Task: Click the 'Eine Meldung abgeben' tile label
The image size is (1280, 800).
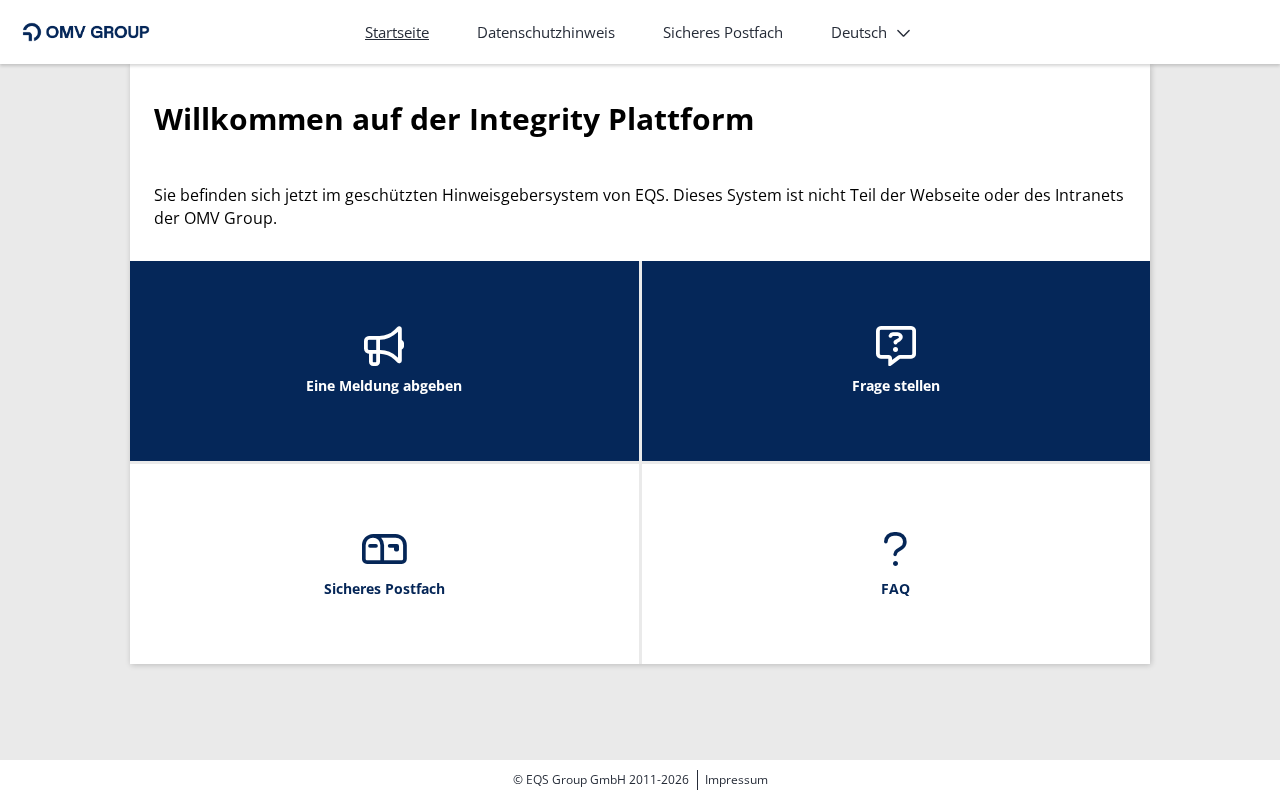Action: [384, 386]
